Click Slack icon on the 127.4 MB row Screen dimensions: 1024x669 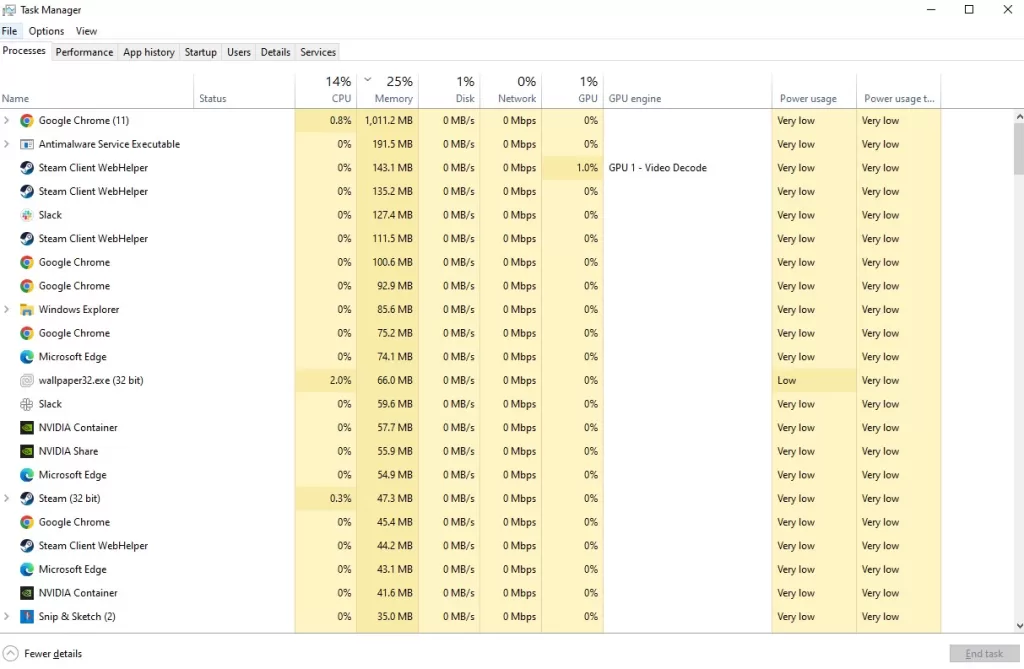click(27, 215)
